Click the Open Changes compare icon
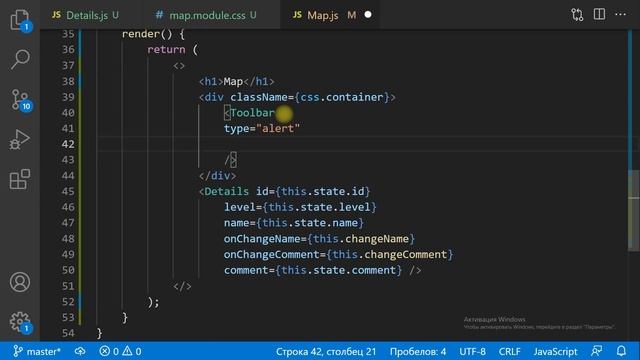Viewport: 640px width, 360px height. (x=577, y=15)
